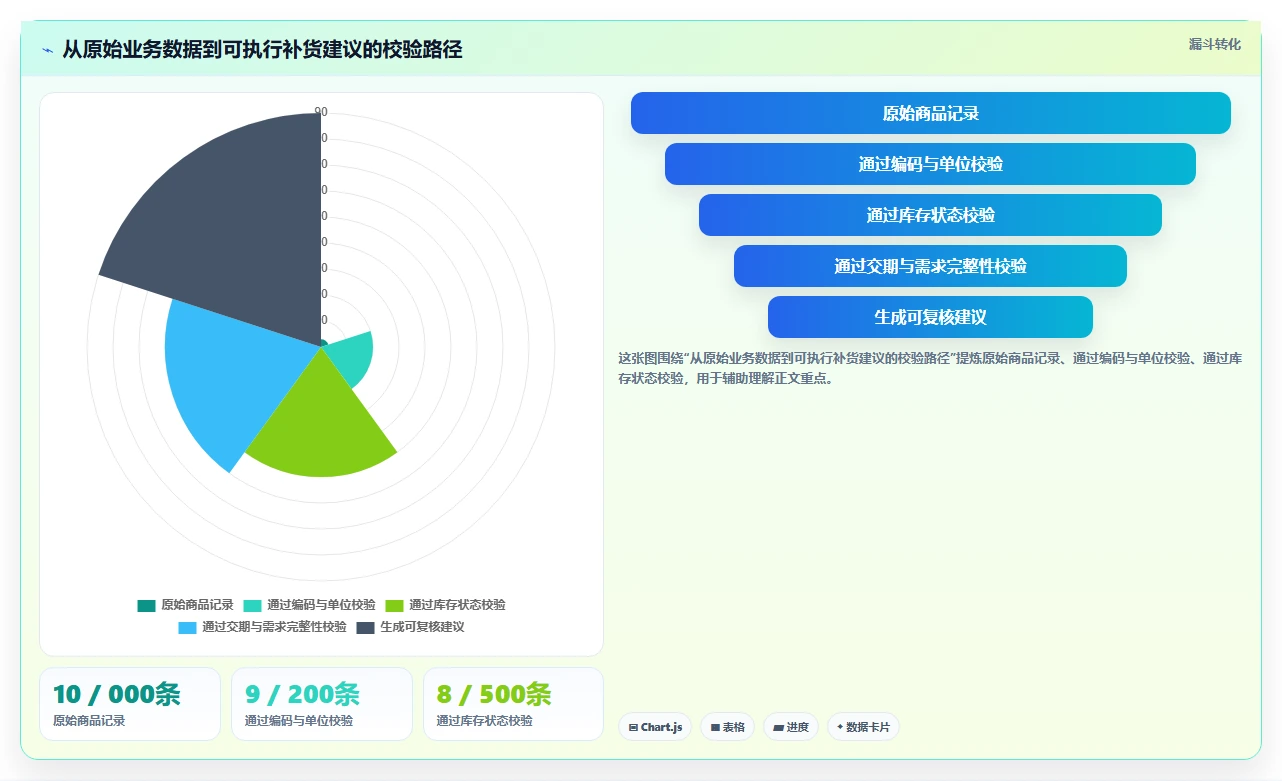Click the 8 / 500条 data card
The image size is (1282, 781).
(x=514, y=704)
